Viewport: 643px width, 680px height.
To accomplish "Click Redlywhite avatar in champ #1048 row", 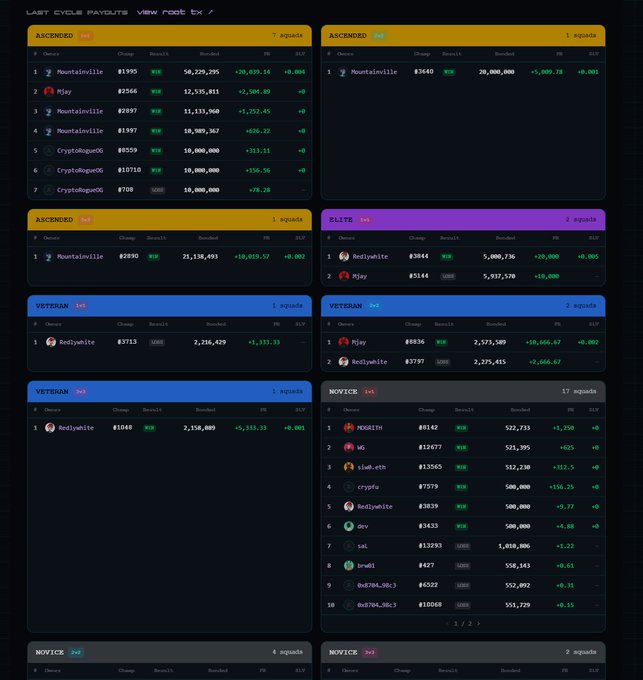I will [50, 428].
